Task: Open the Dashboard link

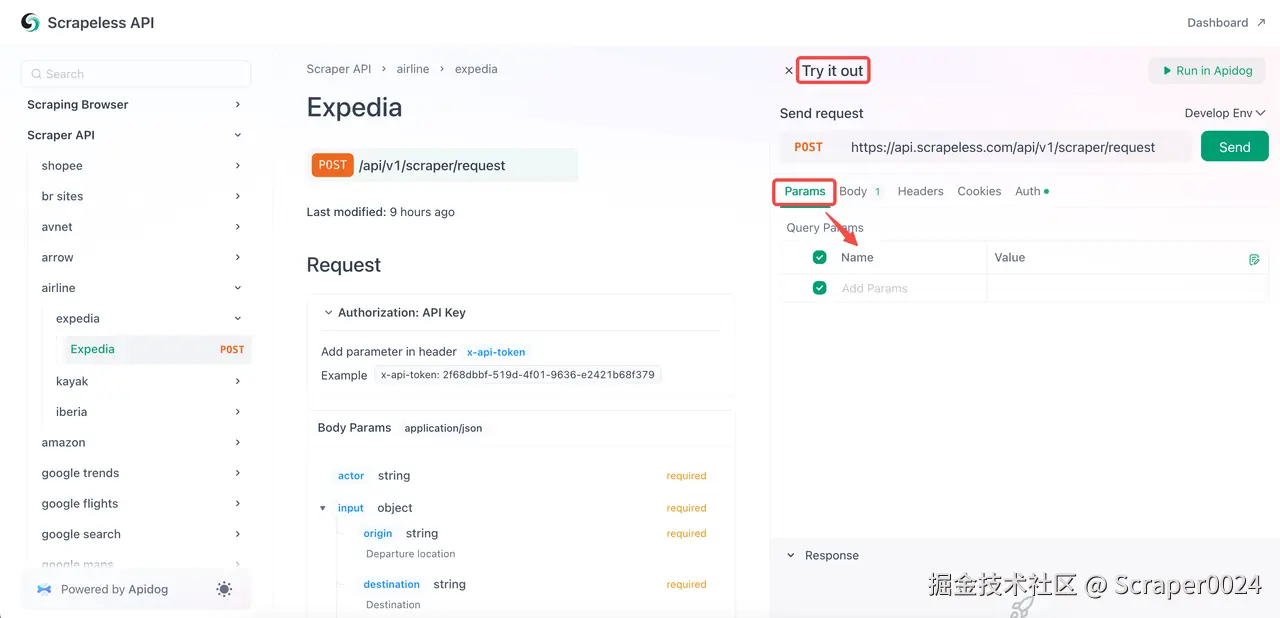Action: (x=1219, y=22)
